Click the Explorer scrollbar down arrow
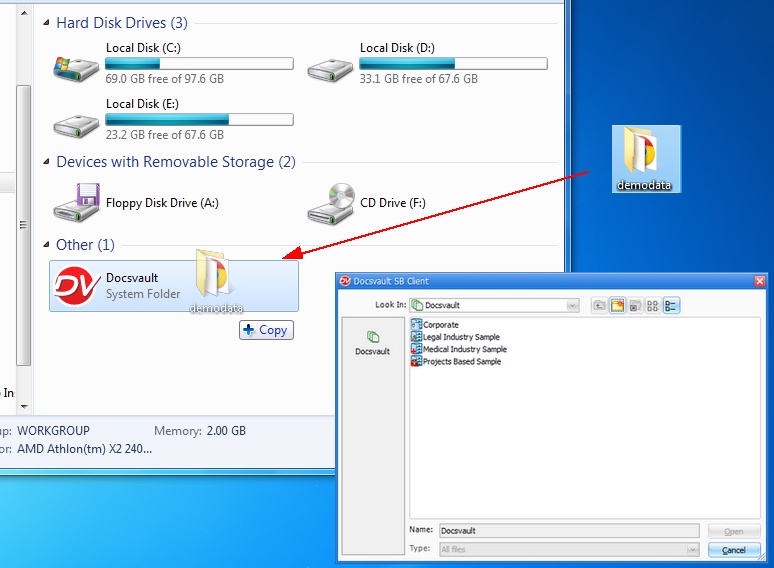Viewport: 774px width, 568px height. (x=24, y=407)
